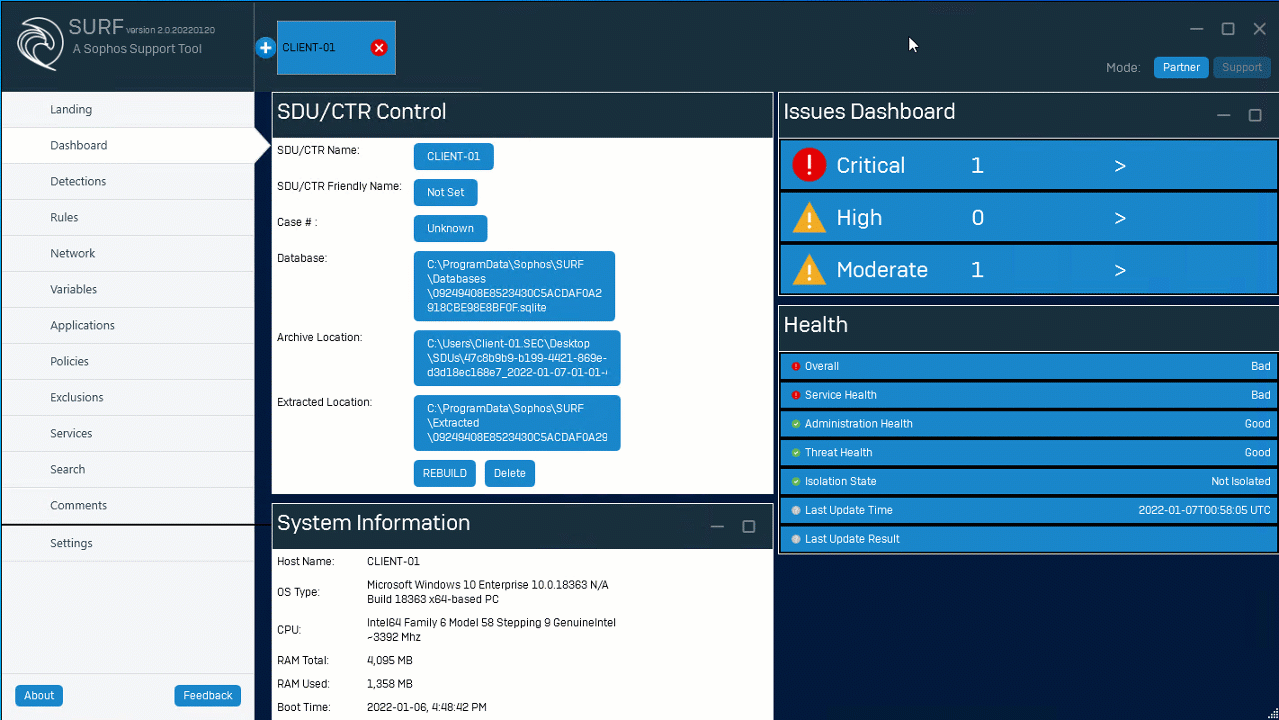The image size is (1279, 720).
Task: Minimize the SURF window
Action: tap(1197, 29)
